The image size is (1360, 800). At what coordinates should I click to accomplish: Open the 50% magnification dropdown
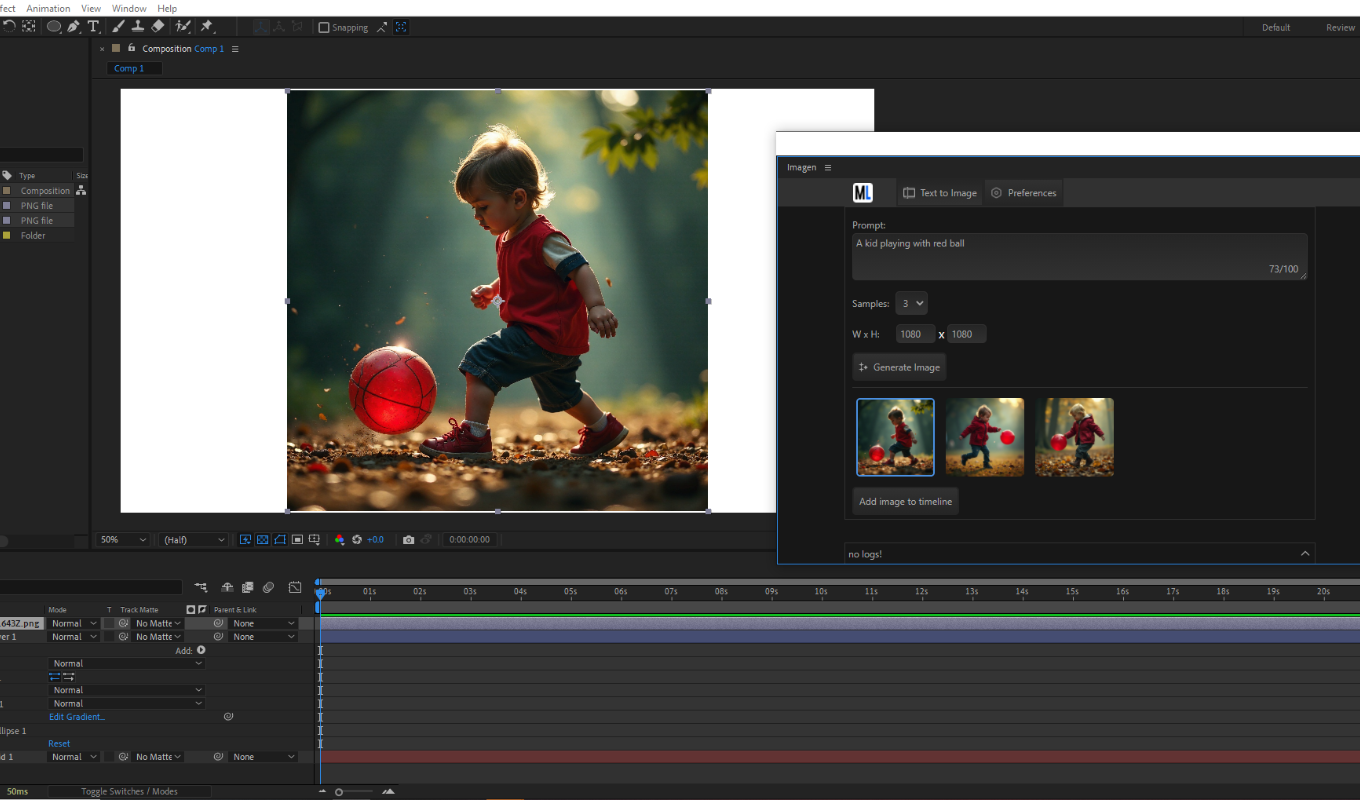point(122,539)
